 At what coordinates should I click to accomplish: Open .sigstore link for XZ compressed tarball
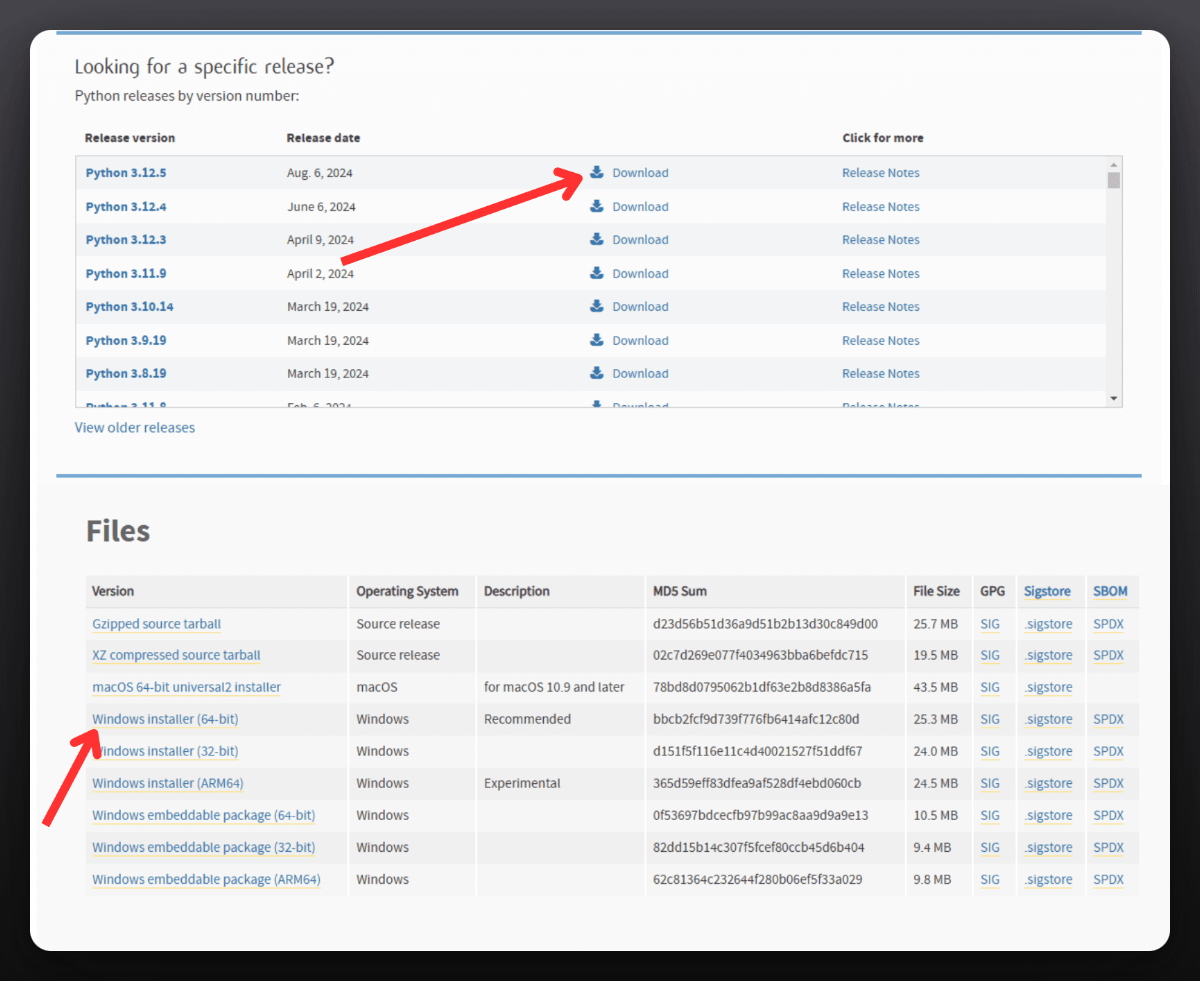tap(1048, 656)
